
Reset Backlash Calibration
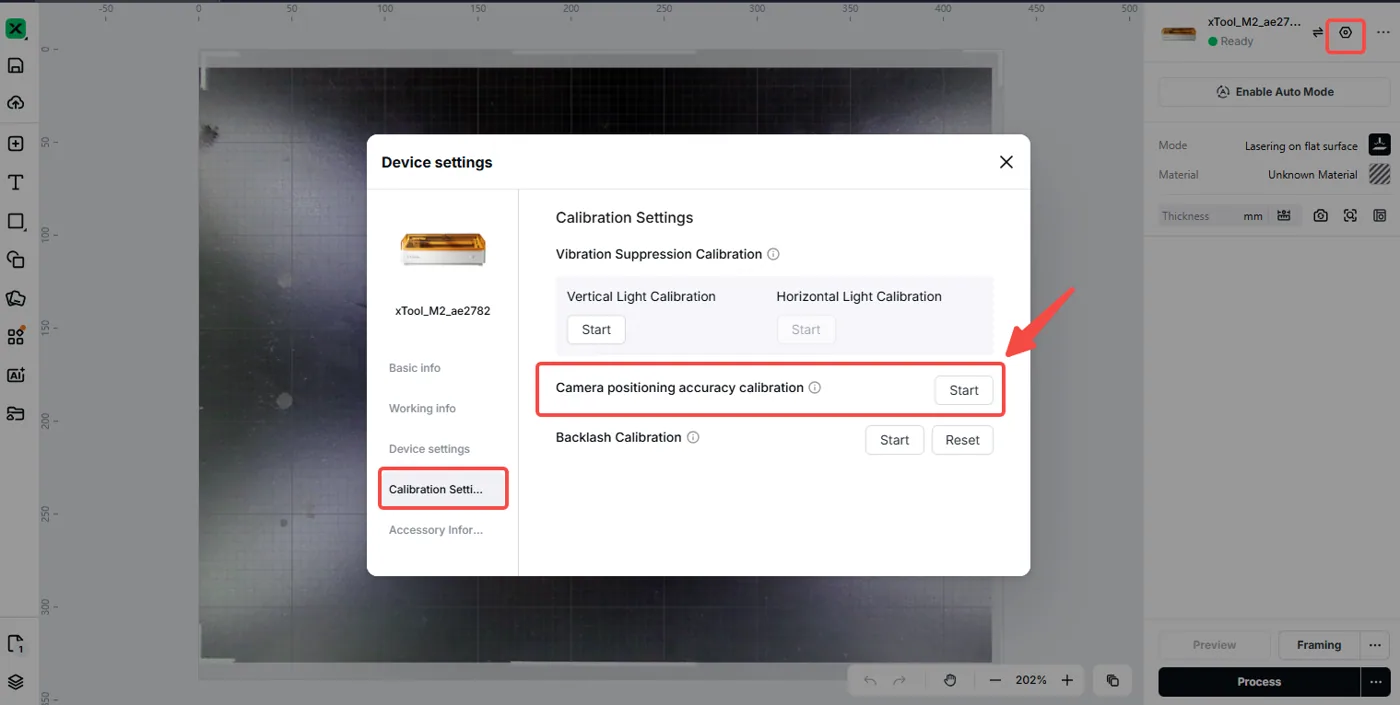pyautogui.click(x=962, y=440)
